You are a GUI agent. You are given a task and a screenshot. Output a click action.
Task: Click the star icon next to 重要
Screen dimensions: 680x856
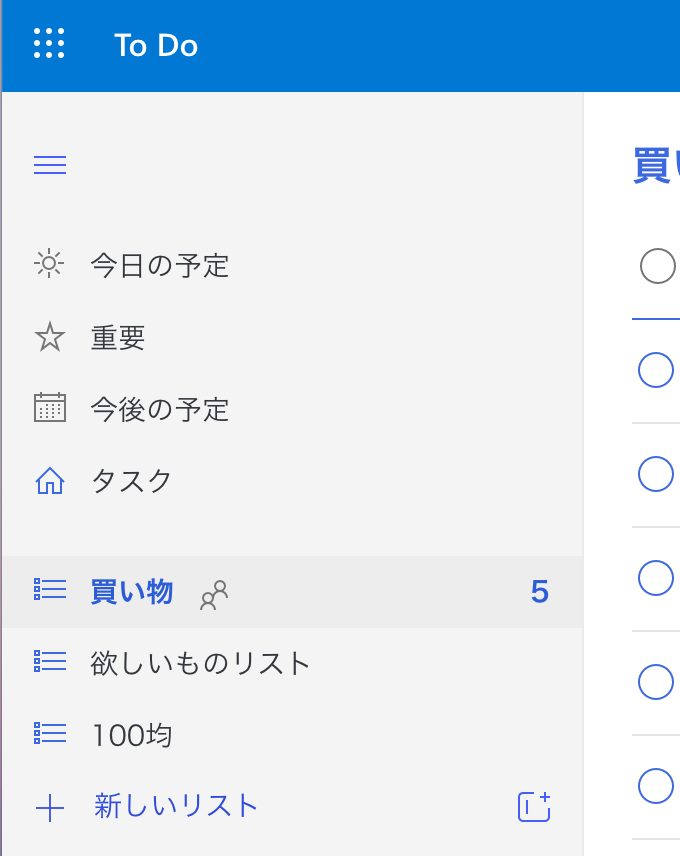[50, 336]
